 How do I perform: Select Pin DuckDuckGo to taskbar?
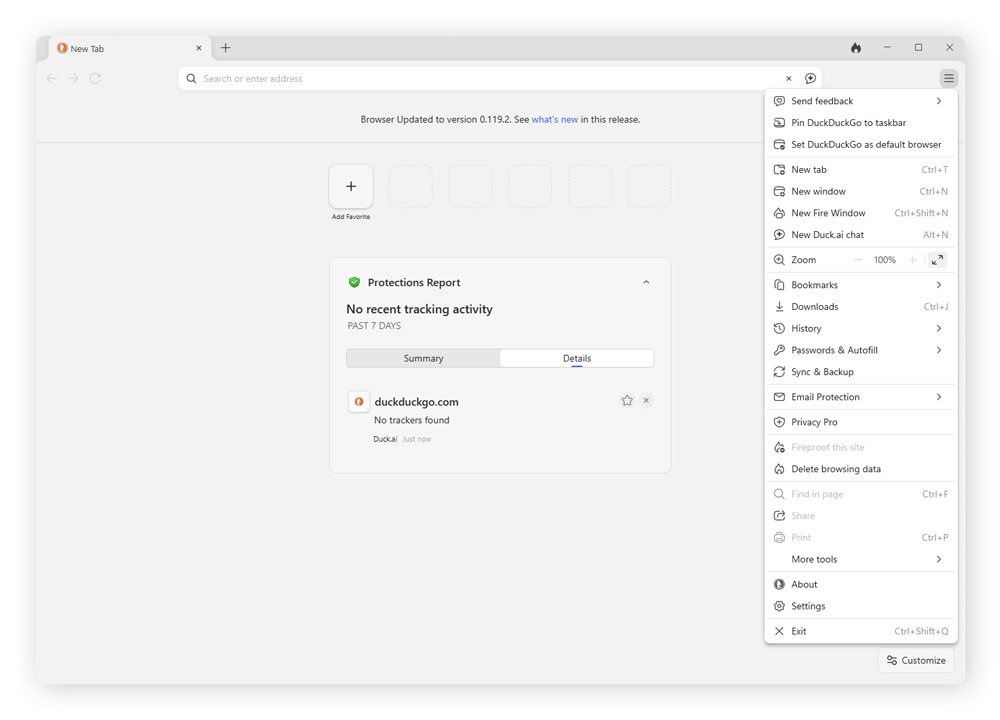point(861,122)
